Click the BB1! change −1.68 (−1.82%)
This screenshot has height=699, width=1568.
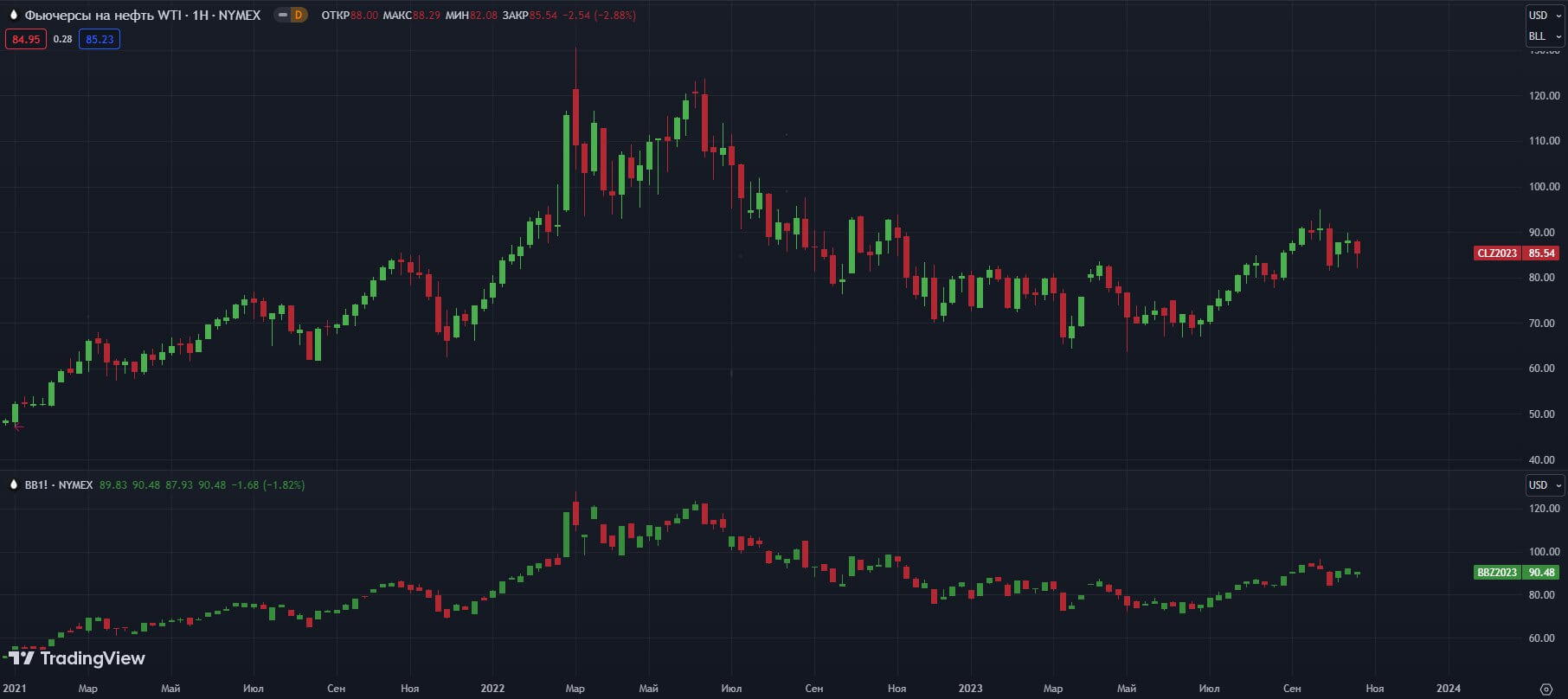click(269, 485)
